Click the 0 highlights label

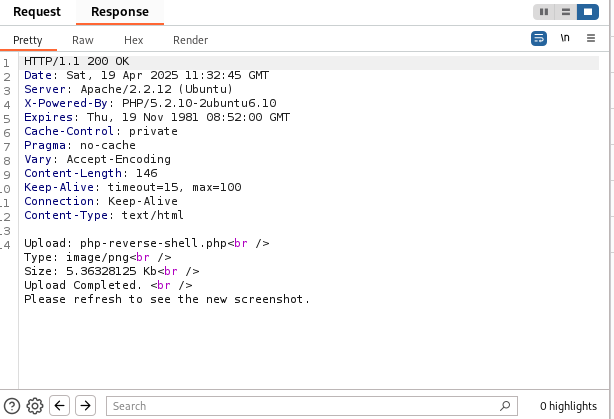tap(568, 406)
